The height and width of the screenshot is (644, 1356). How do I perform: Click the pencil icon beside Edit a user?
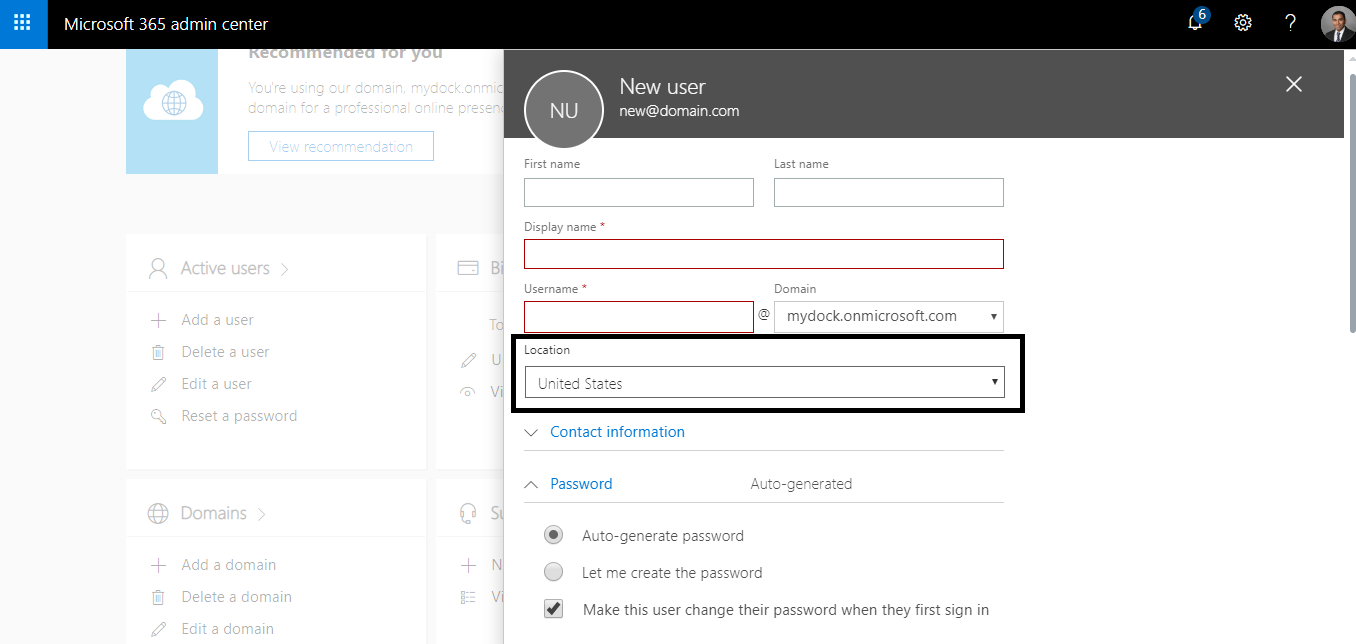pyautogui.click(x=158, y=384)
